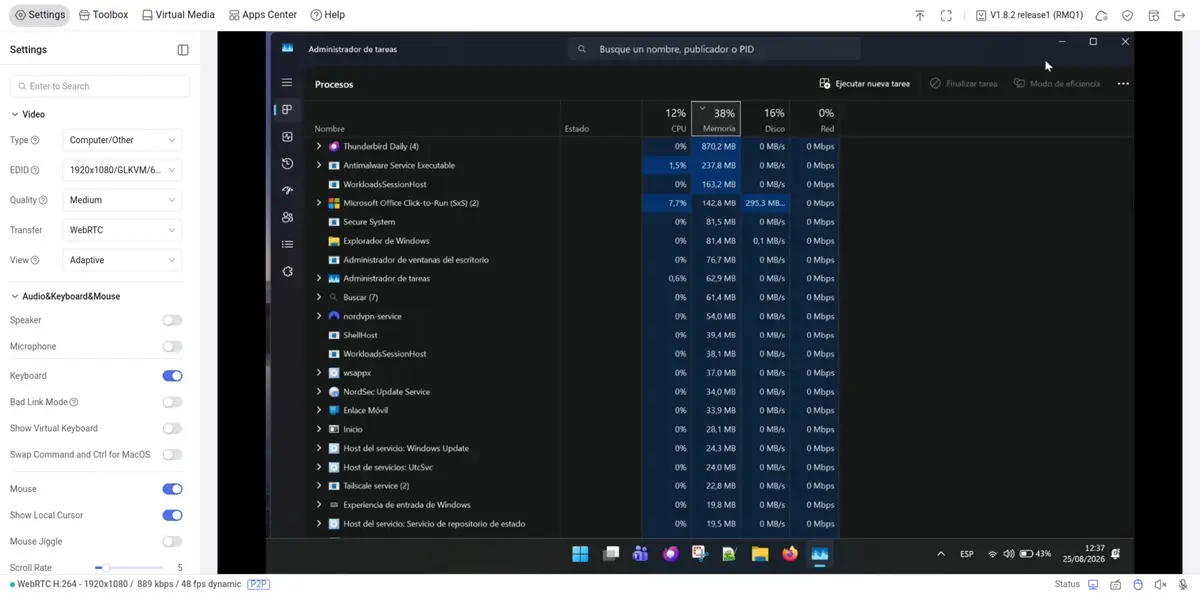Toggle Swap Command and Ctrl for MacOS
Image resolution: width=1200 pixels, height=594 pixels.
click(172, 454)
